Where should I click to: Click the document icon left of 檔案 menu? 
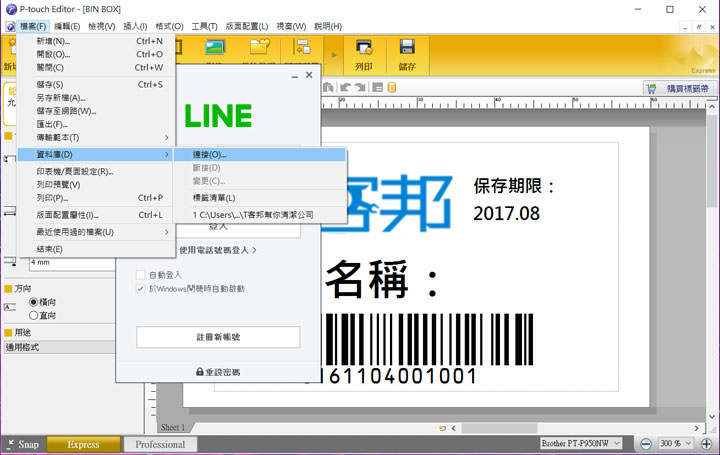[x=10, y=27]
